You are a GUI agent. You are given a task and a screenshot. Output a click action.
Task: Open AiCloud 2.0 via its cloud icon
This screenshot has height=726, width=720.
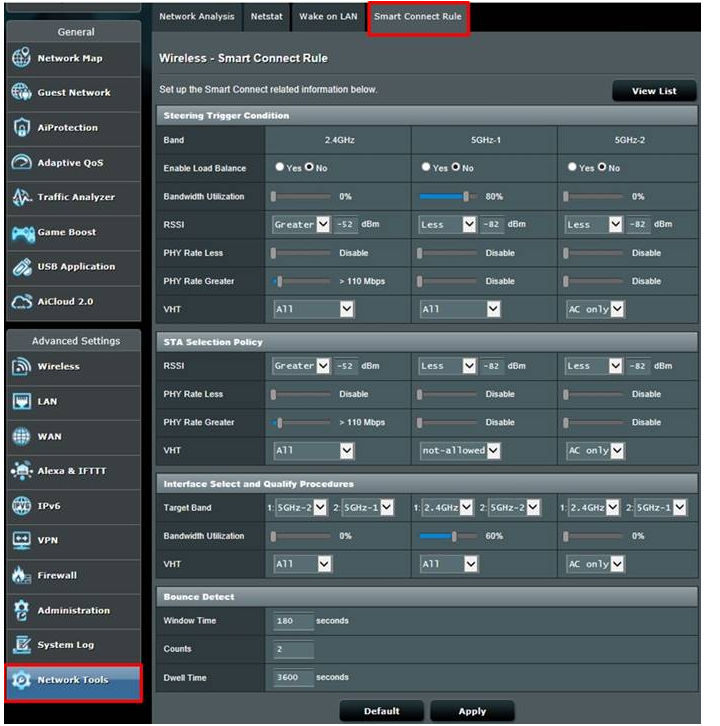[x=21, y=301]
